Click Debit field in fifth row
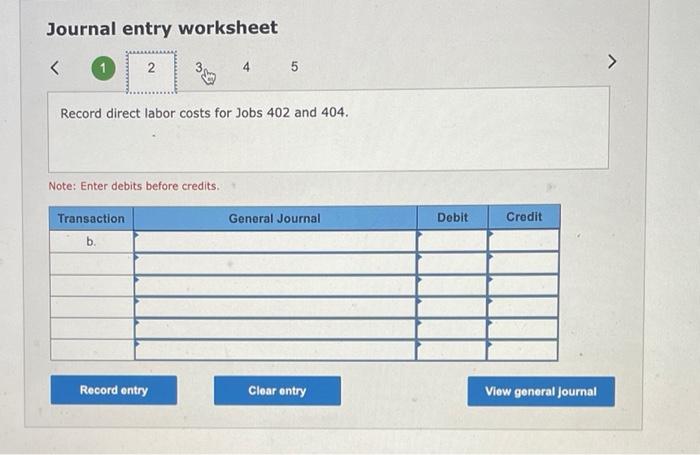The width and height of the screenshot is (700, 455). pyautogui.click(x=452, y=329)
